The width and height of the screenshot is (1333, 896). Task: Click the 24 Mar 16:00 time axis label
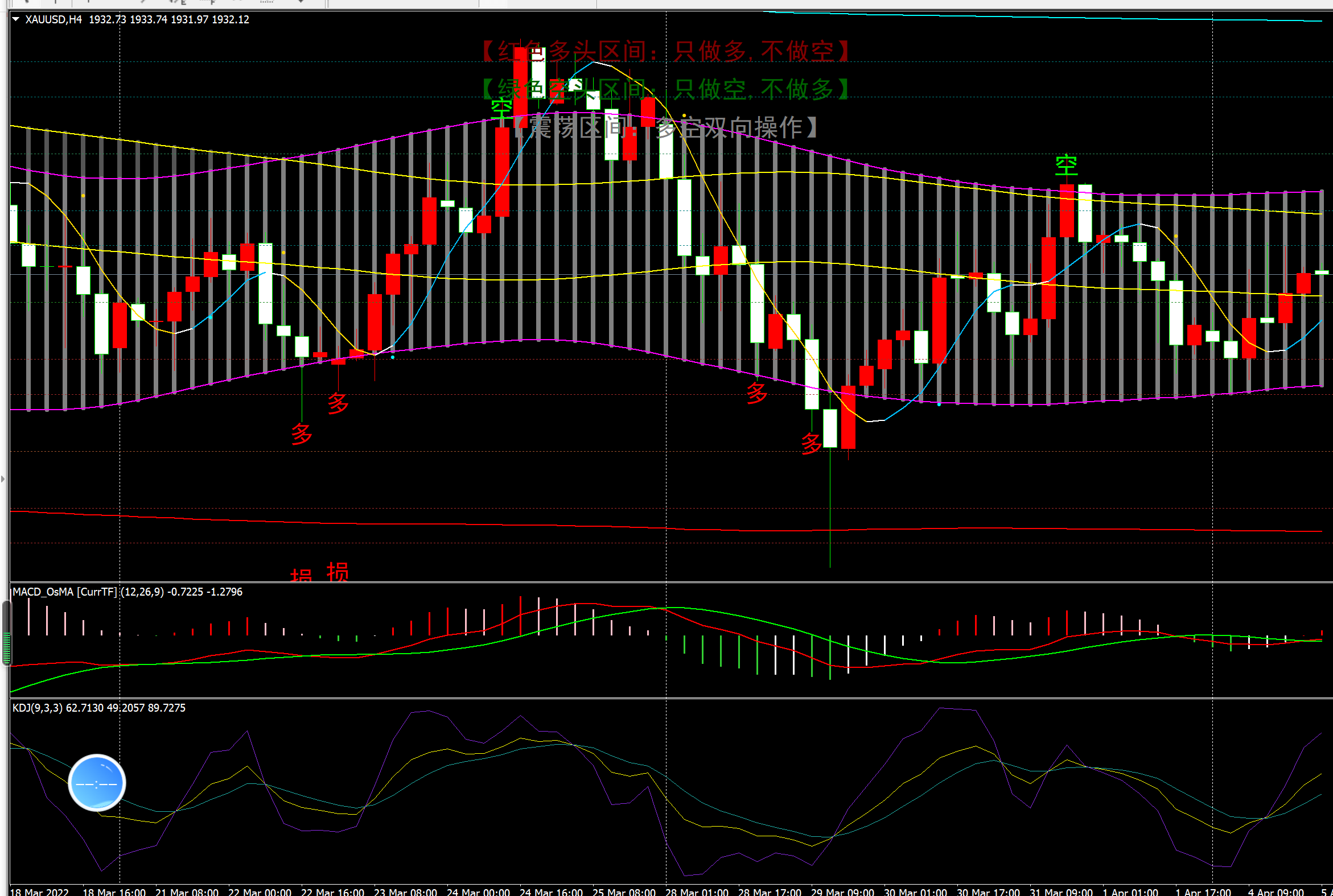(550, 891)
